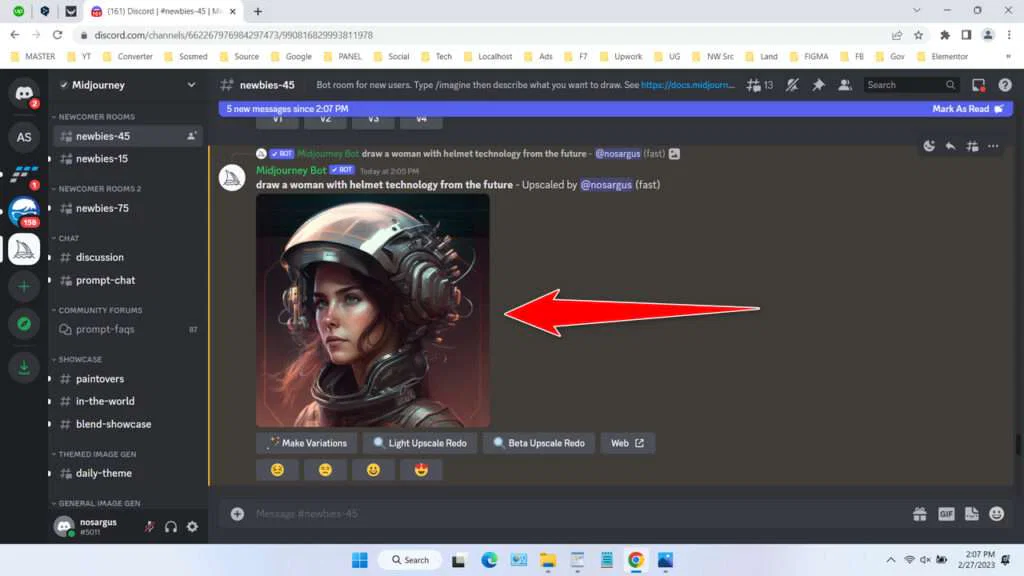Screen dimensions: 1024x576
Task: Open the upscaled woman-in-helmet image
Action: pyautogui.click(x=374, y=310)
